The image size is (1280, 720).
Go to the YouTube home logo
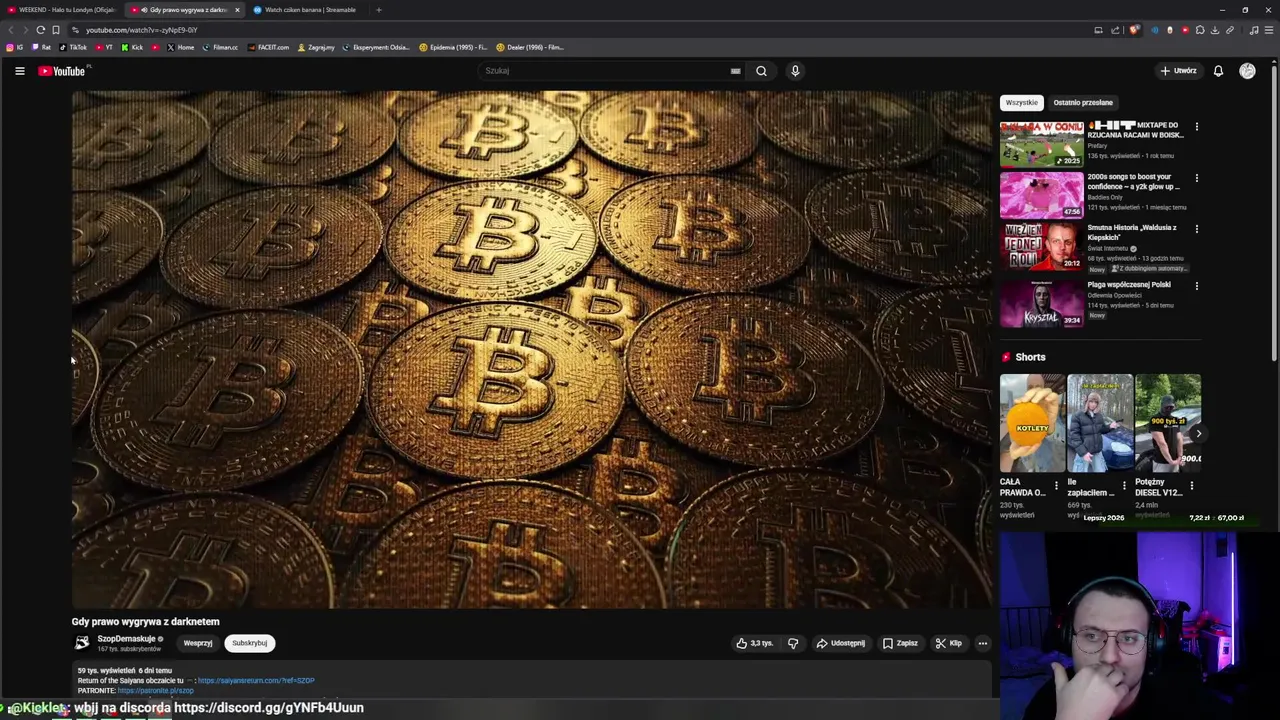click(x=64, y=71)
